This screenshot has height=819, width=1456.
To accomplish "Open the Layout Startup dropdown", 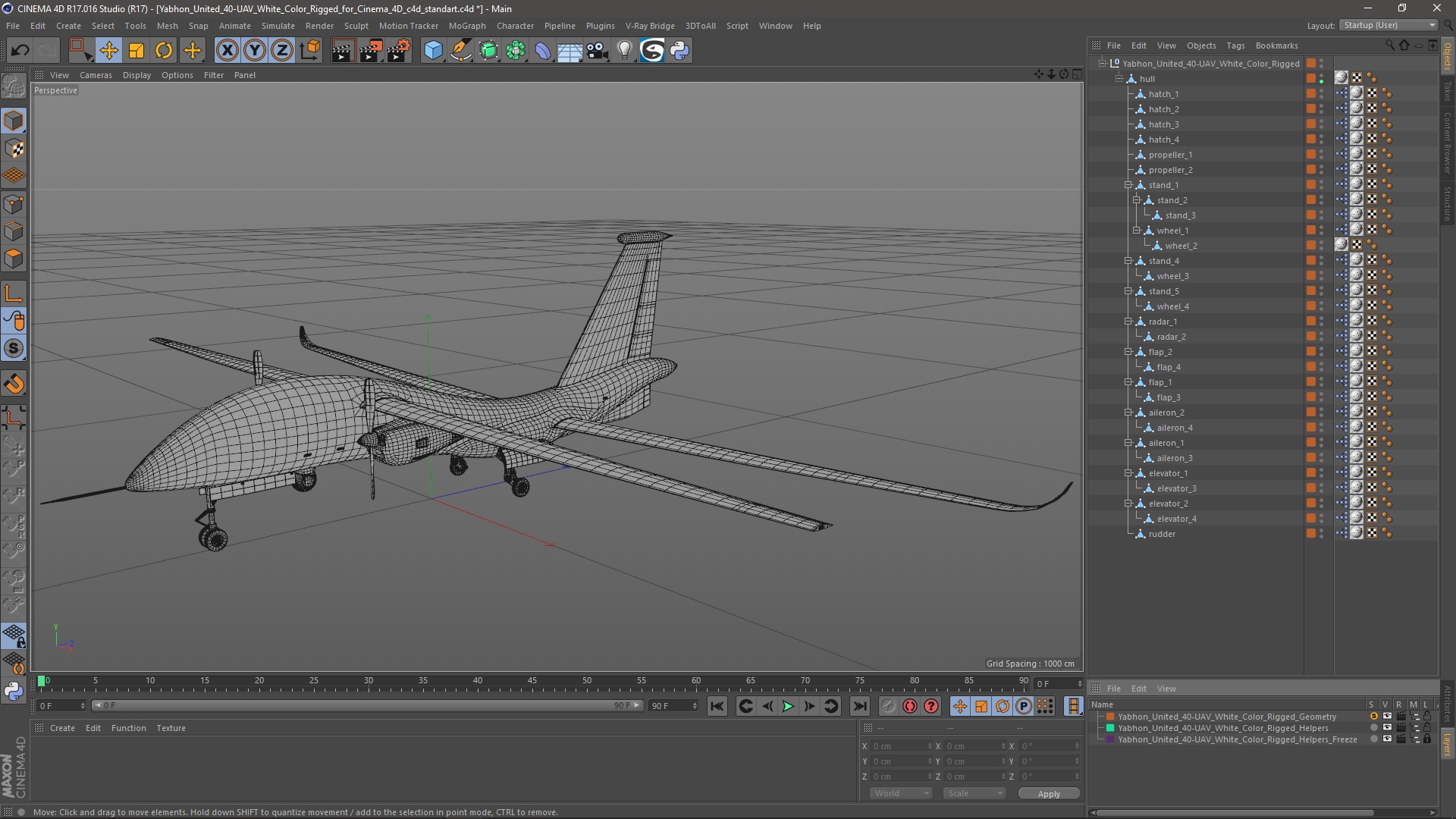I will 1388,25.
